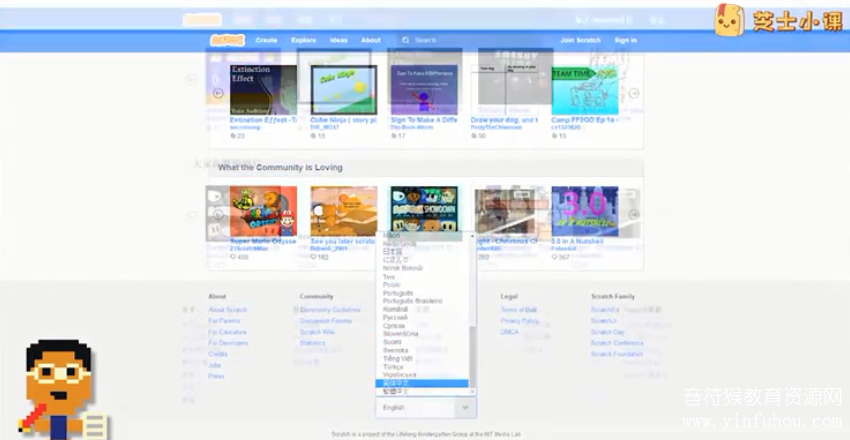Choose Suomi in the language list
850x440 pixels.
[422, 342]
